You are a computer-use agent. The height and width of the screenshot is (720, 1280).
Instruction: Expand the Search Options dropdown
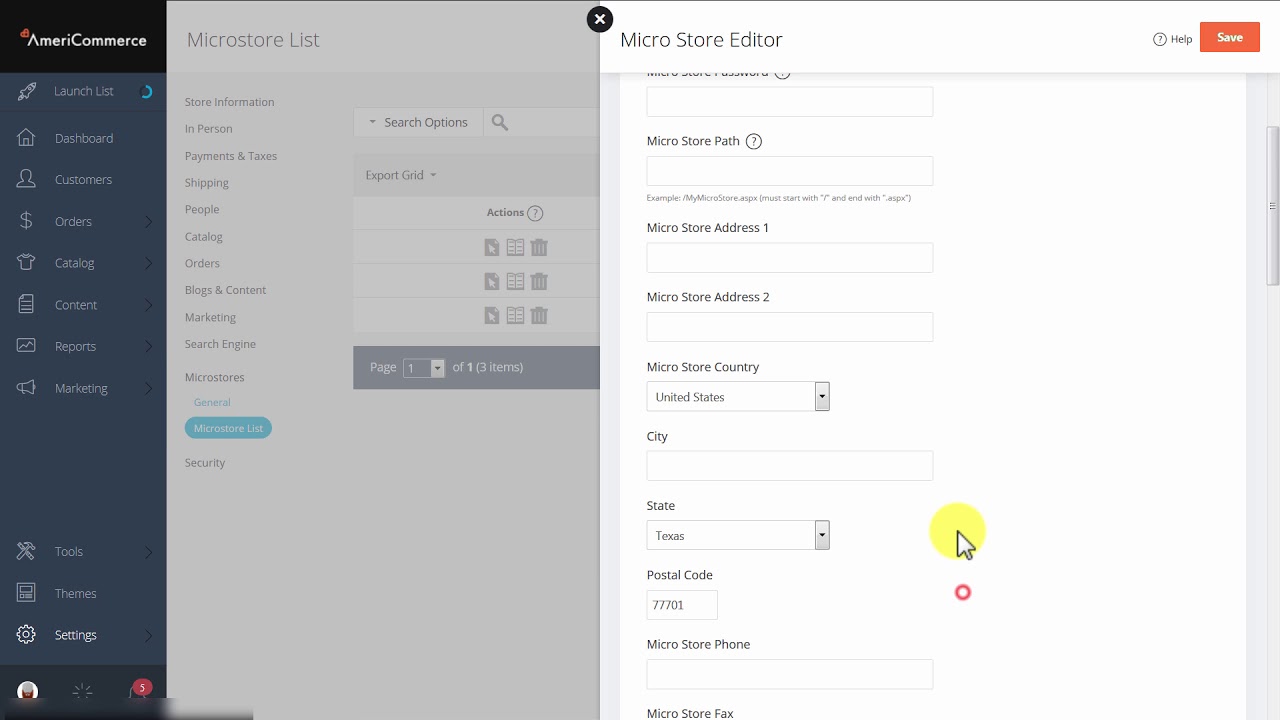point(418,122)
